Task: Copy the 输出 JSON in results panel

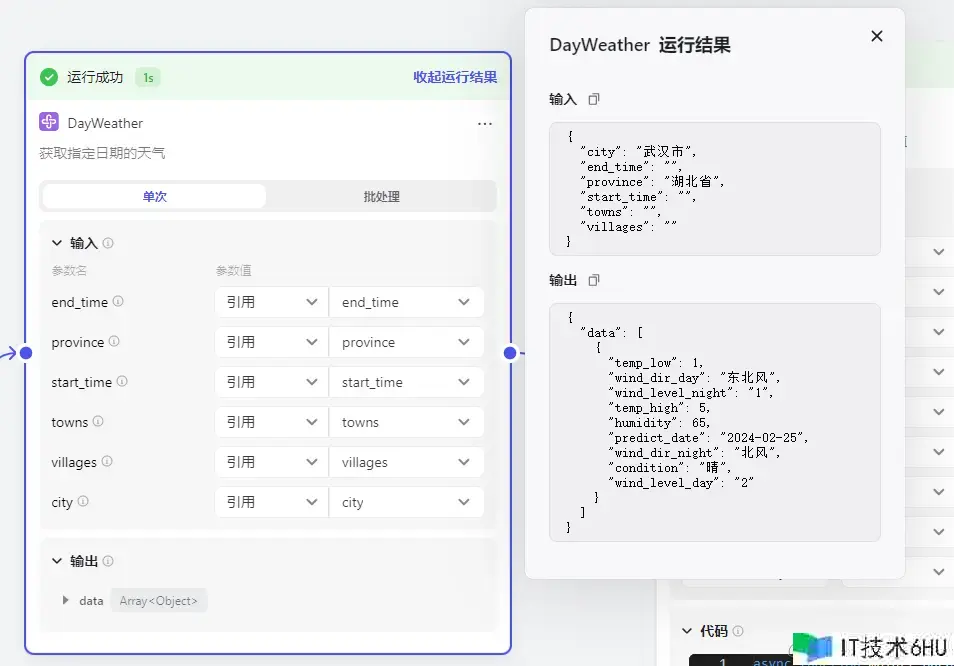Action: [x=594, y=280]
